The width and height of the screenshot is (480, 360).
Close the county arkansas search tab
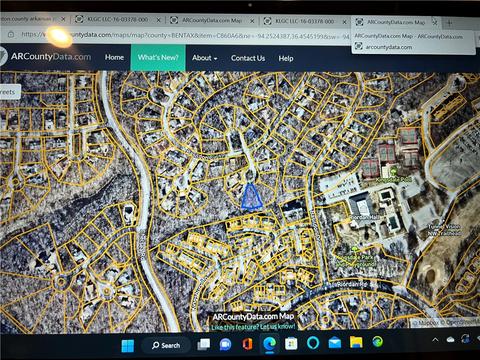[x=63, y=19]
